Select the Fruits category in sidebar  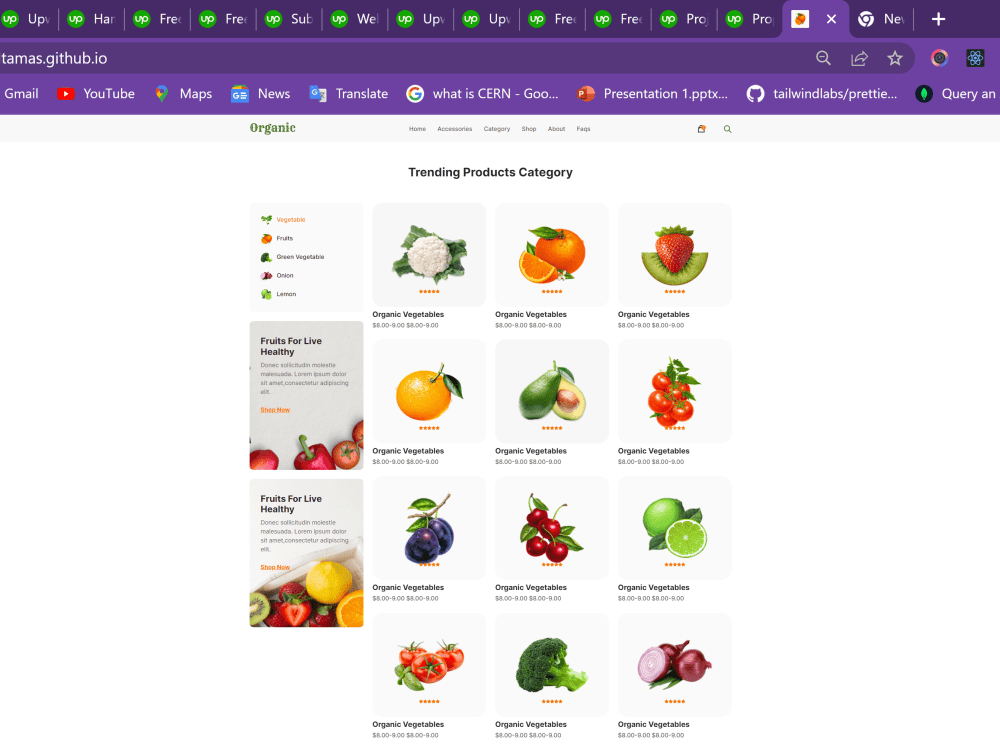(277, 239)
